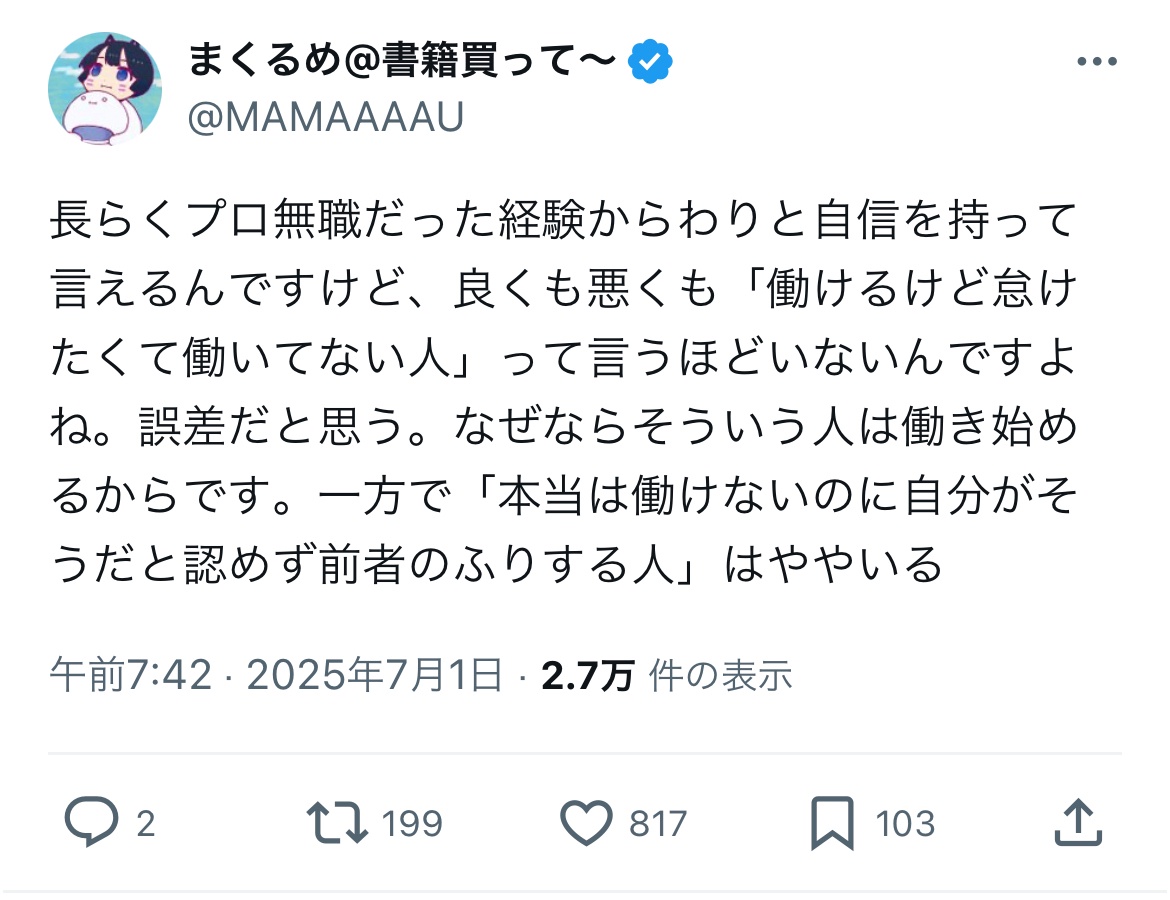Toggle the bookmark icon

point(833,823)
